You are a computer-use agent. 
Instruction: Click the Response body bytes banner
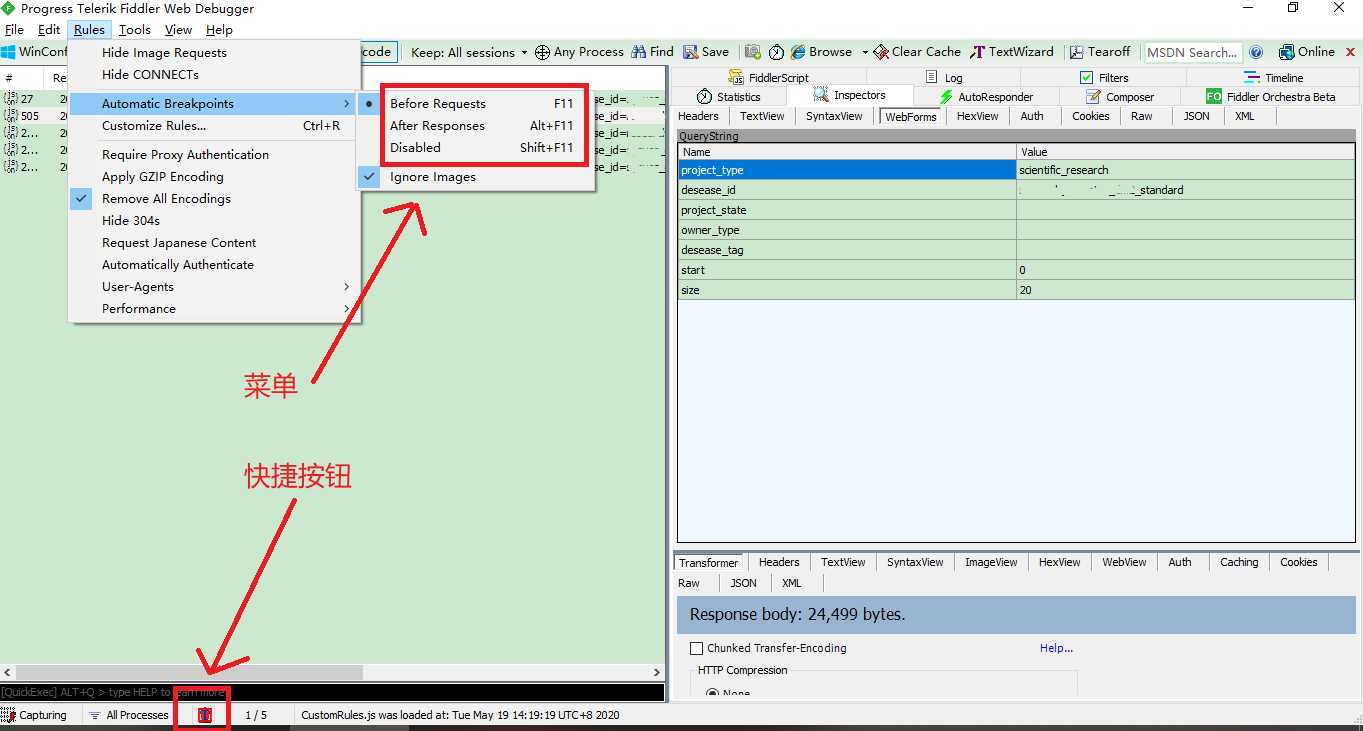coord(1016,614)
